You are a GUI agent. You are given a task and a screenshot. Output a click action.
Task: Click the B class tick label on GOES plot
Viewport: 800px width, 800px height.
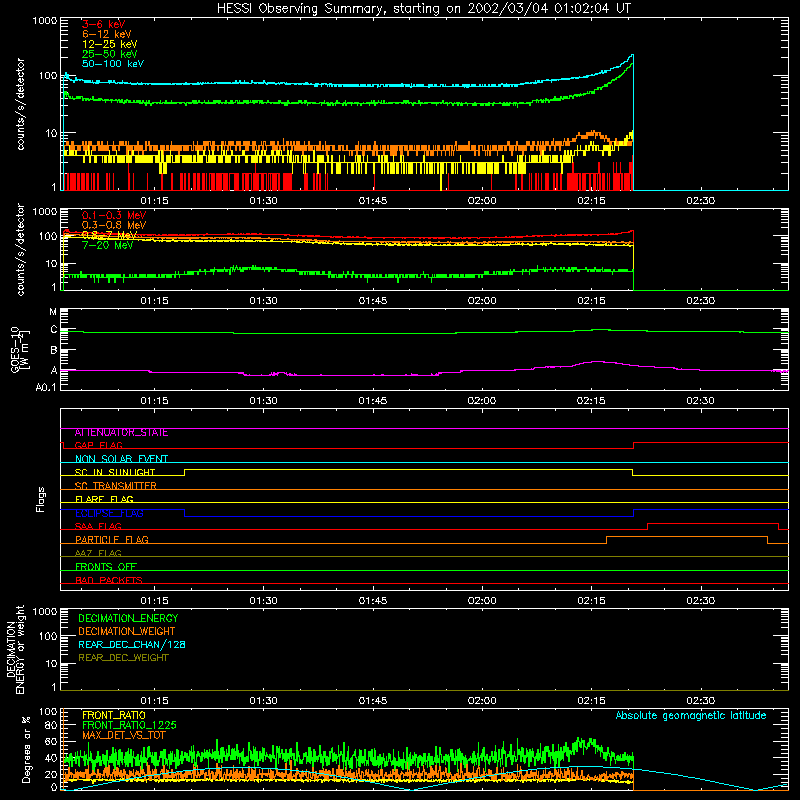click(54, 351)
